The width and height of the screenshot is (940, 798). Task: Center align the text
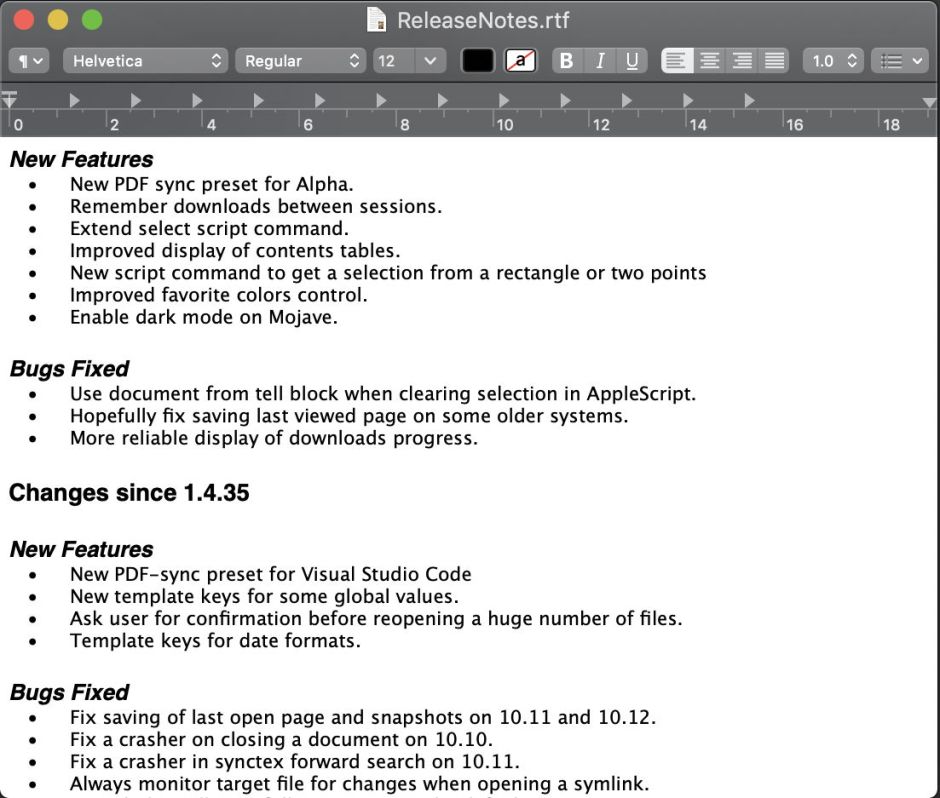709,61
